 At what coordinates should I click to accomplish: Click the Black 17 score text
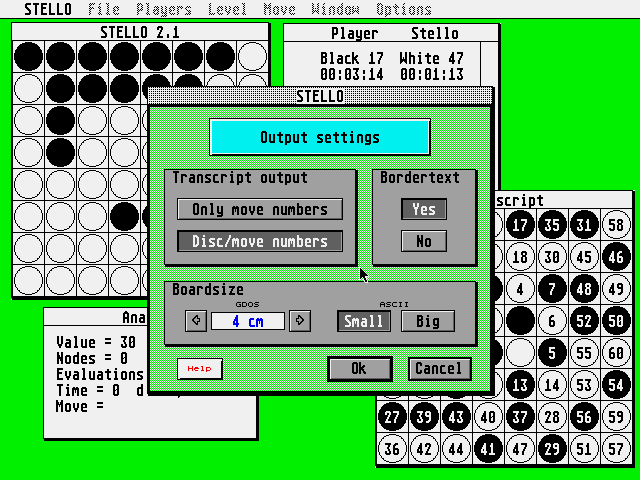point(351,58)
